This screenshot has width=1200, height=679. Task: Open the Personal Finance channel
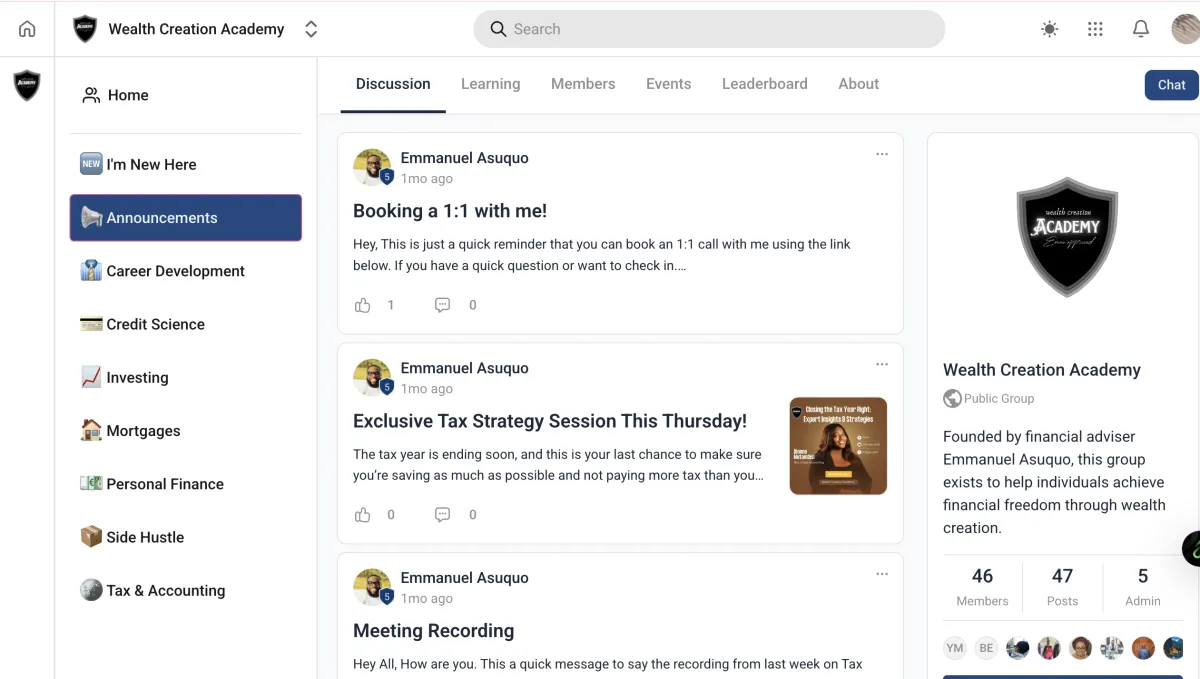click(x=185, y=484)
